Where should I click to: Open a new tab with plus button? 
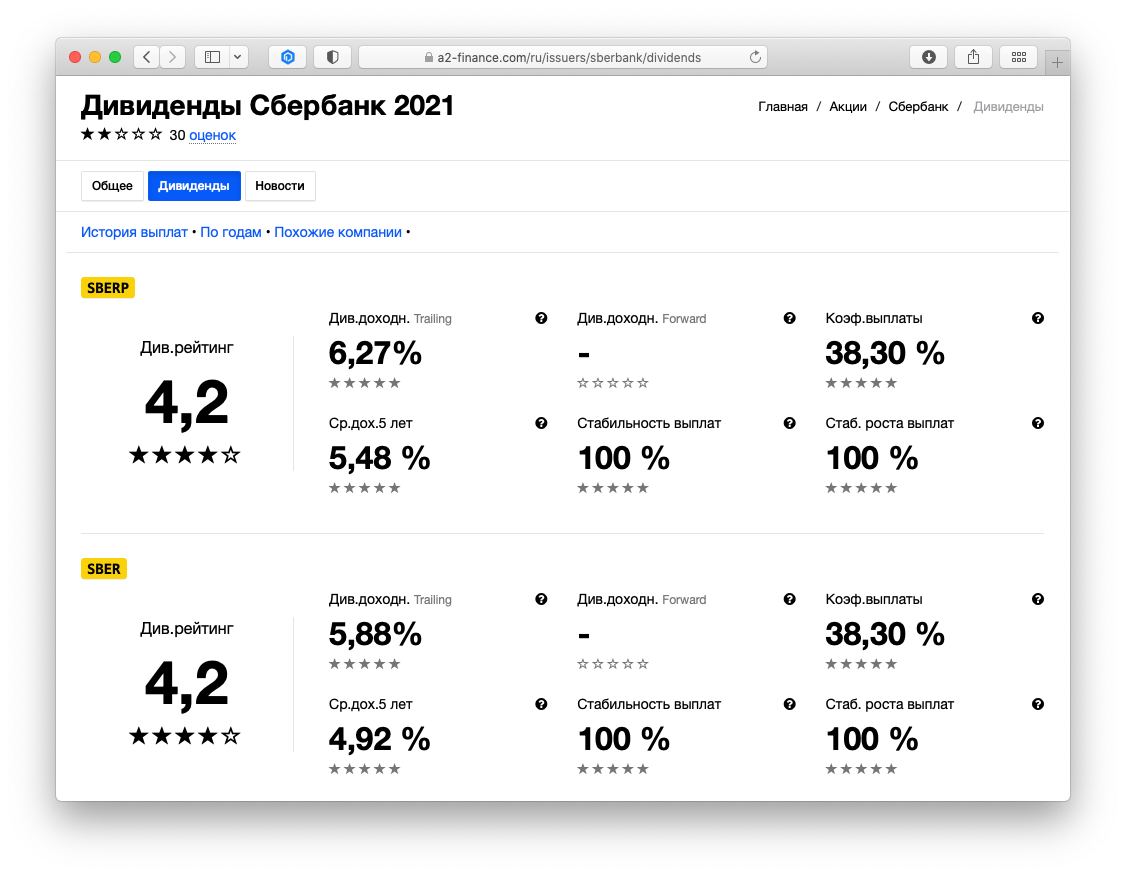1057,62
